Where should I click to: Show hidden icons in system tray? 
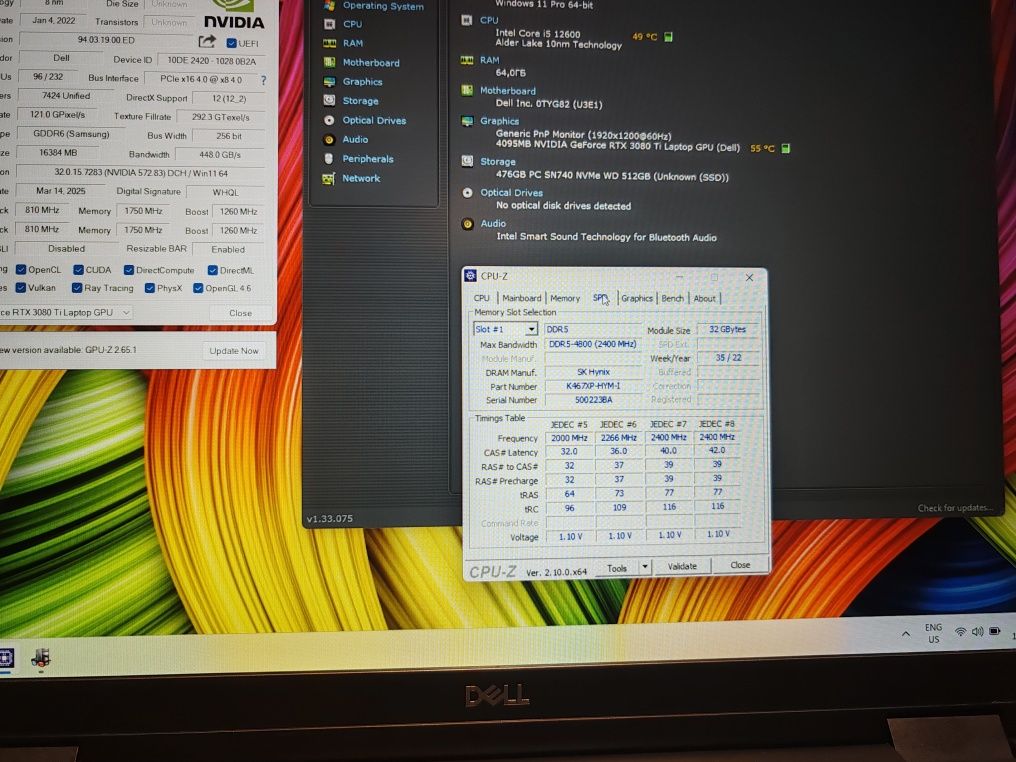click(906, 633)
